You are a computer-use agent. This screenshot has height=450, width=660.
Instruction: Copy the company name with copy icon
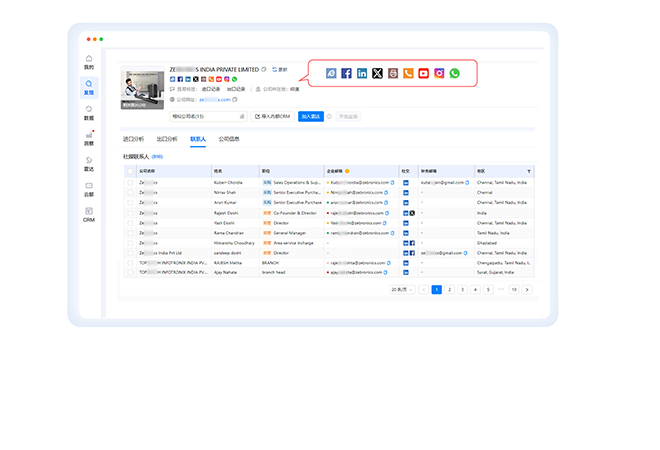tap(264, 69)
